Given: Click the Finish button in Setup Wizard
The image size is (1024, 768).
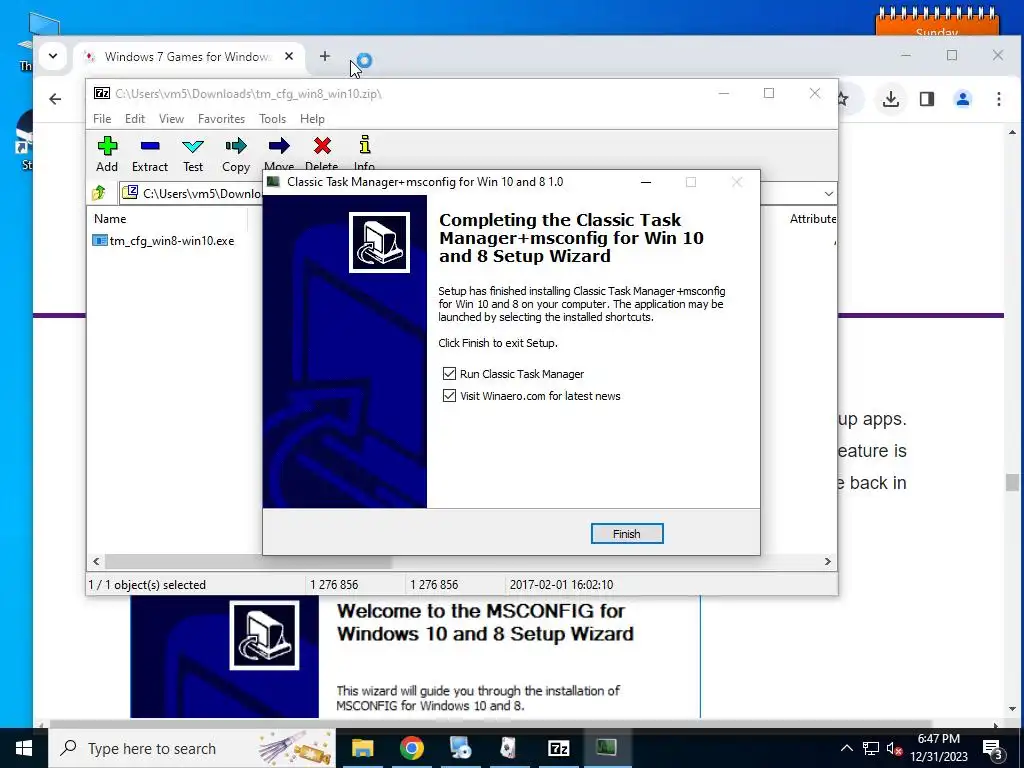Looking at the screenshot, I should point(626,534).
